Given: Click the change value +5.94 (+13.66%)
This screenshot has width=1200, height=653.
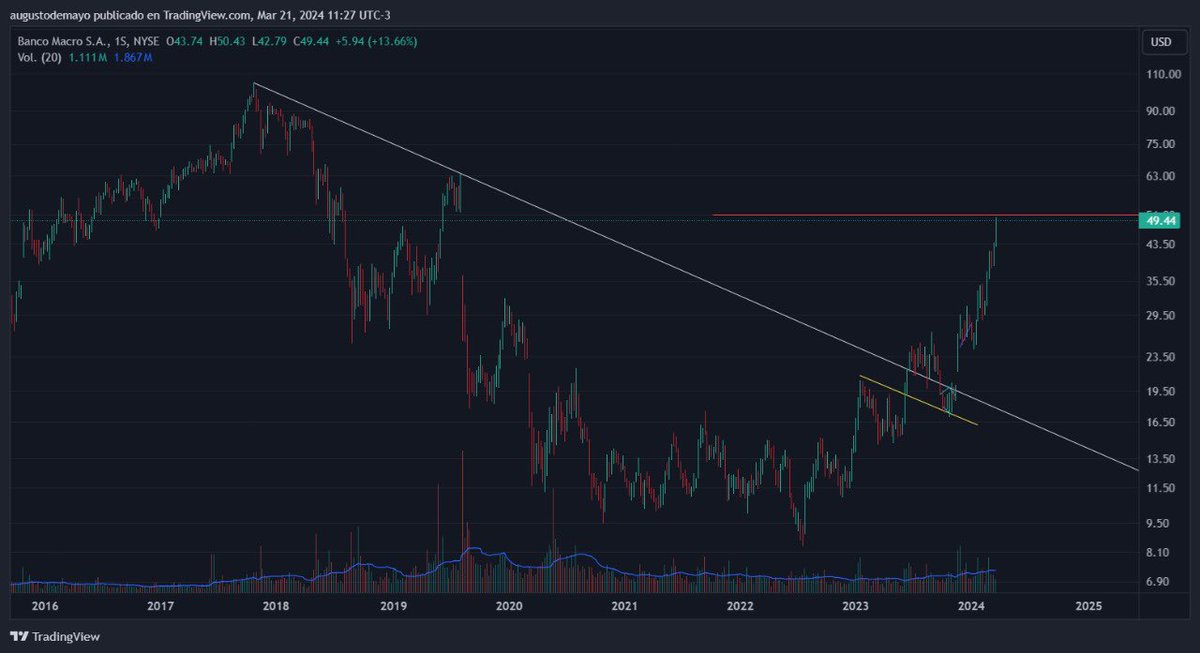Looking at the screenshot, I should pyautogui.click(x=377, y=41).
